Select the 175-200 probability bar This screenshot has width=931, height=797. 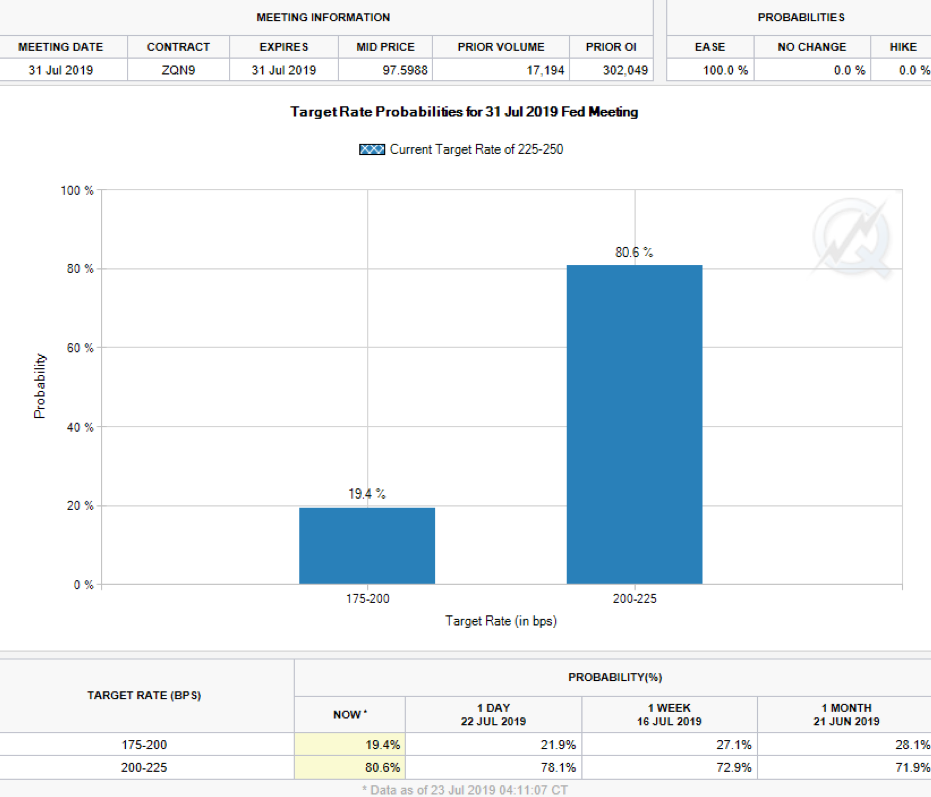367,546
